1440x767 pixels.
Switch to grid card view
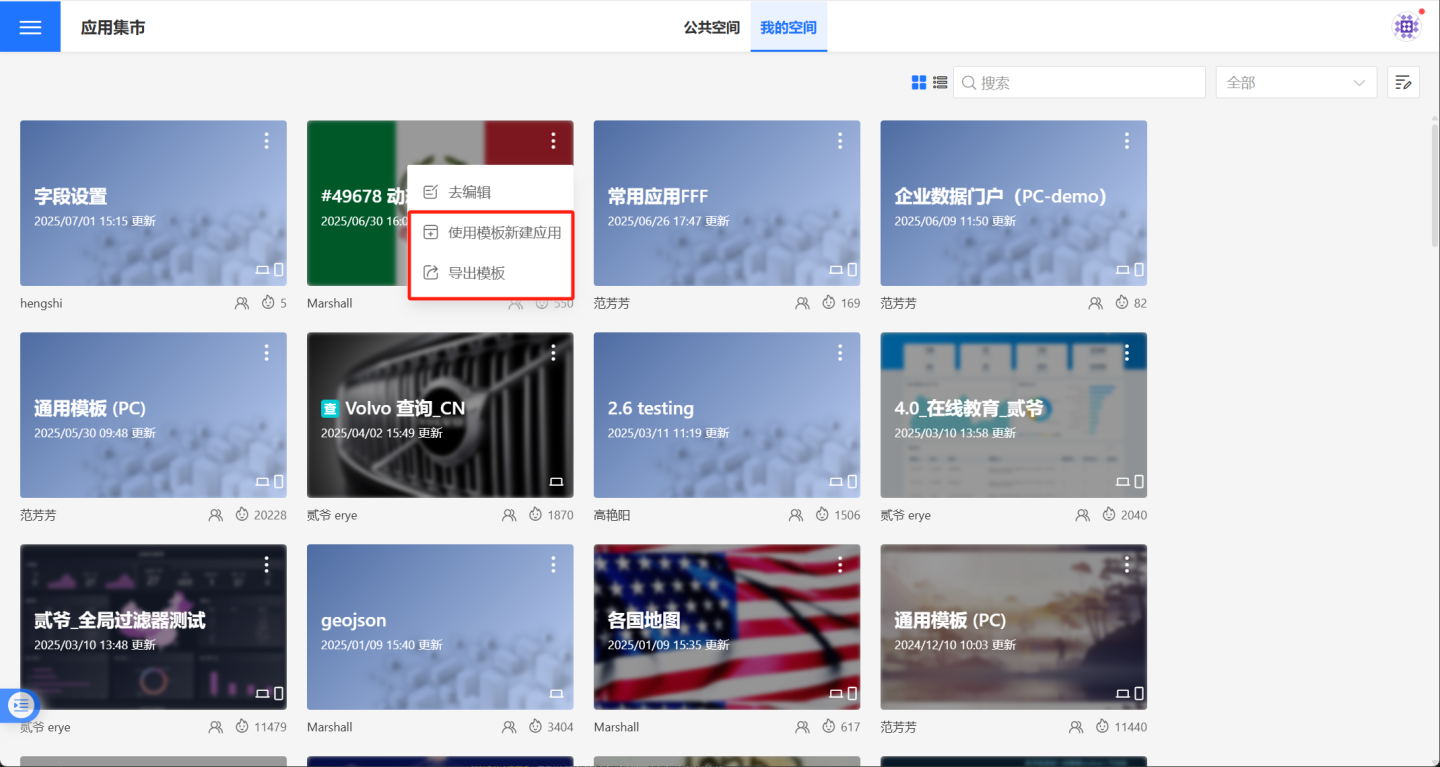pyautogui.click(x=919, y=83)
